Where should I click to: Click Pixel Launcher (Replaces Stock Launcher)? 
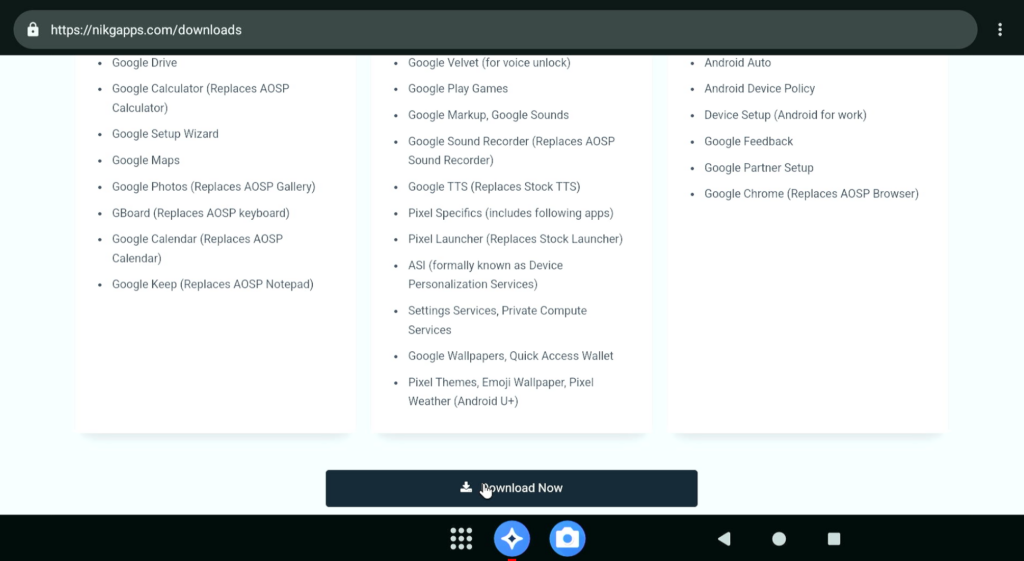(515, 239)
